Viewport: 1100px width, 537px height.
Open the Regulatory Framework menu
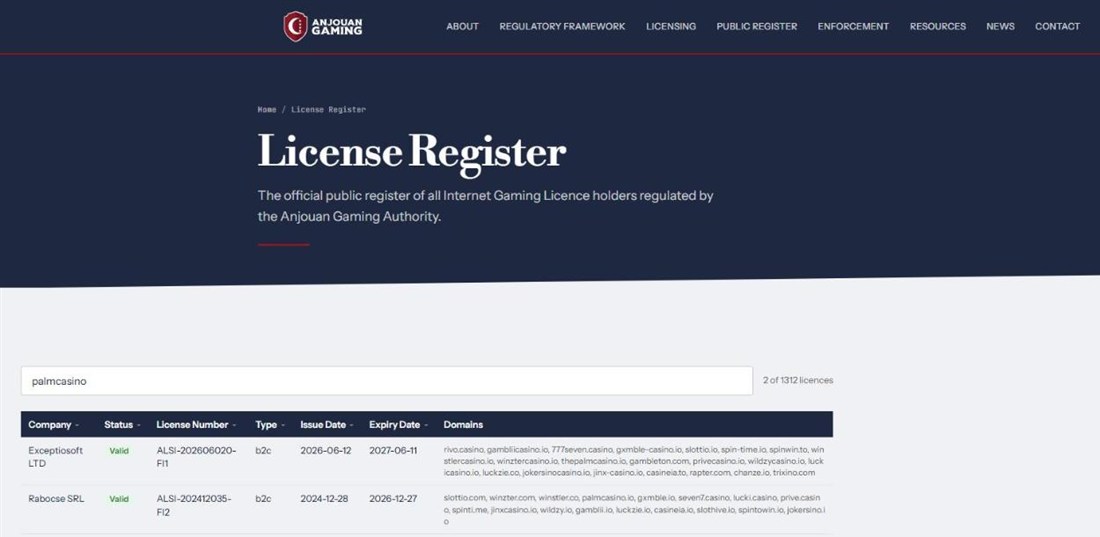point(562,26)
